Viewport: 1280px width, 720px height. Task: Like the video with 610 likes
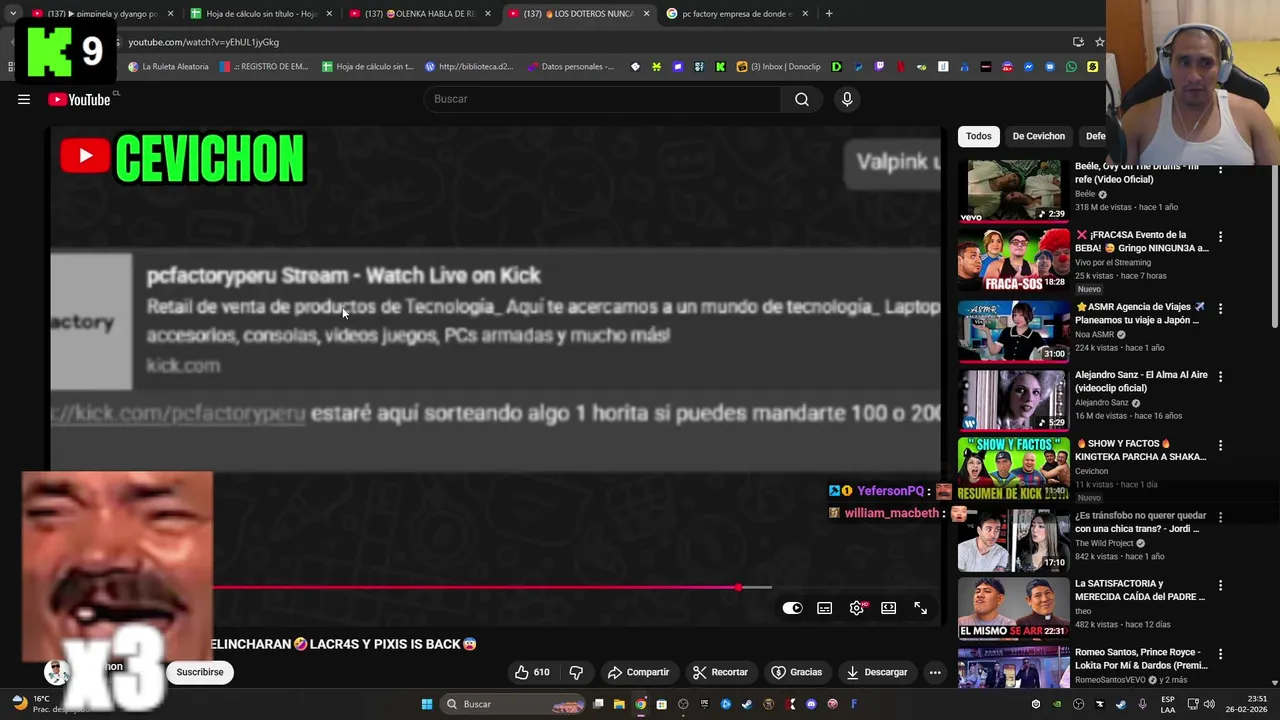[532, 672]
